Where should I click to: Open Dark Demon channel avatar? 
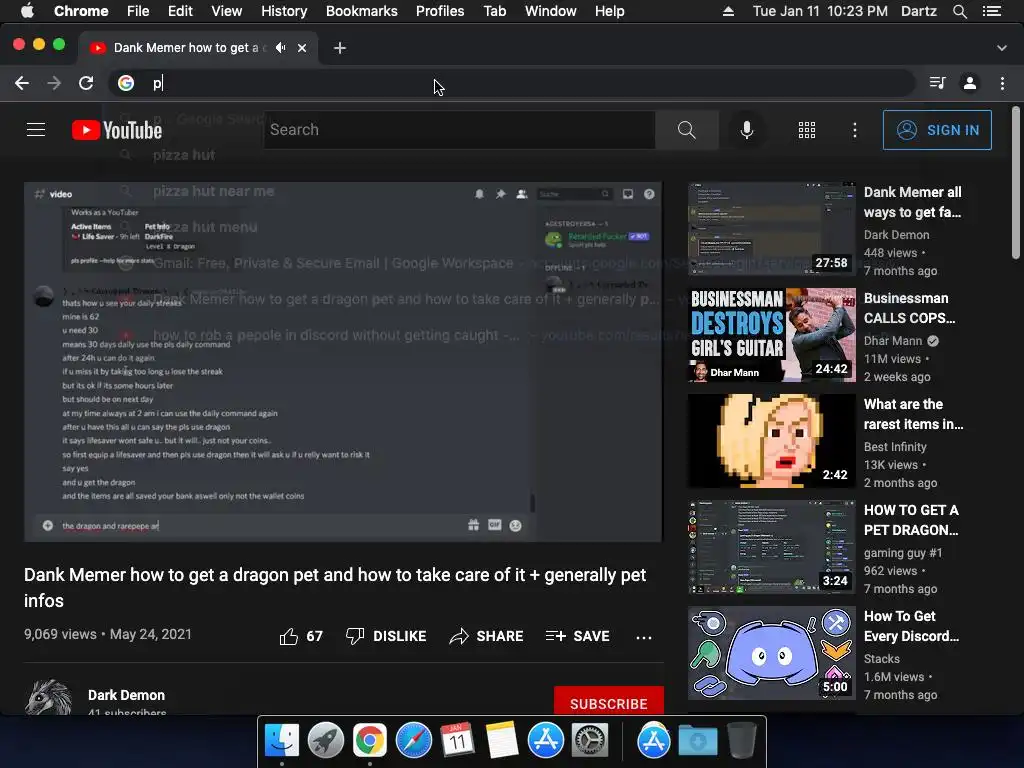click(x=48, y=697)
